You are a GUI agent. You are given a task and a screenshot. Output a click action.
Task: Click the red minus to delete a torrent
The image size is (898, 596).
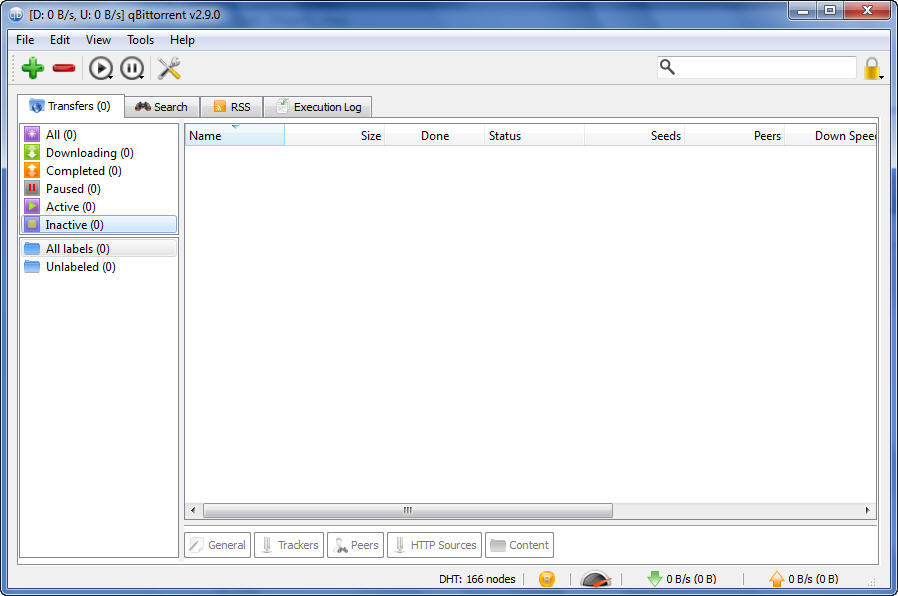coord(63,68)
